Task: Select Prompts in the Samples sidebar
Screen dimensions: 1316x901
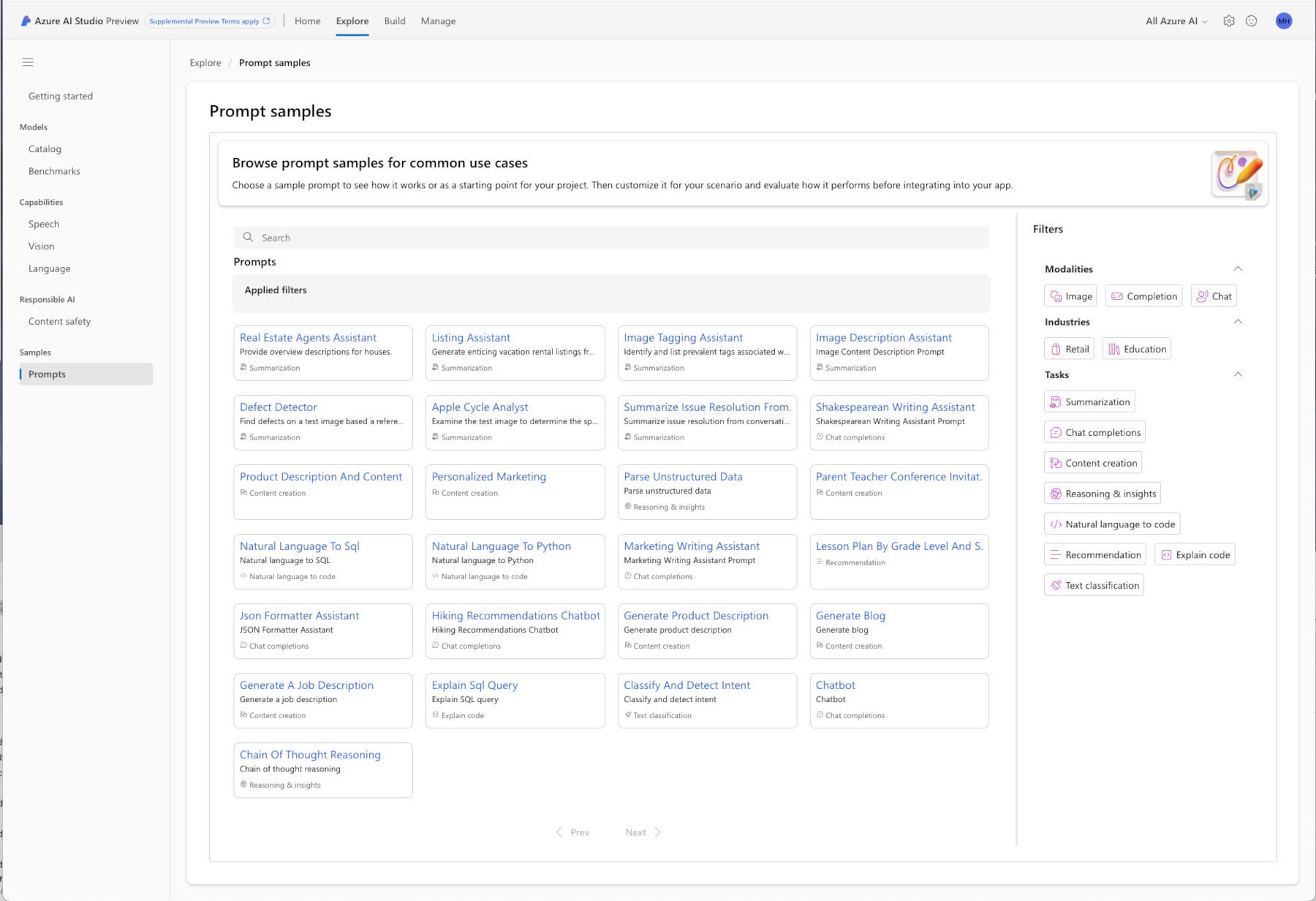Action: [x=86, y=374]
